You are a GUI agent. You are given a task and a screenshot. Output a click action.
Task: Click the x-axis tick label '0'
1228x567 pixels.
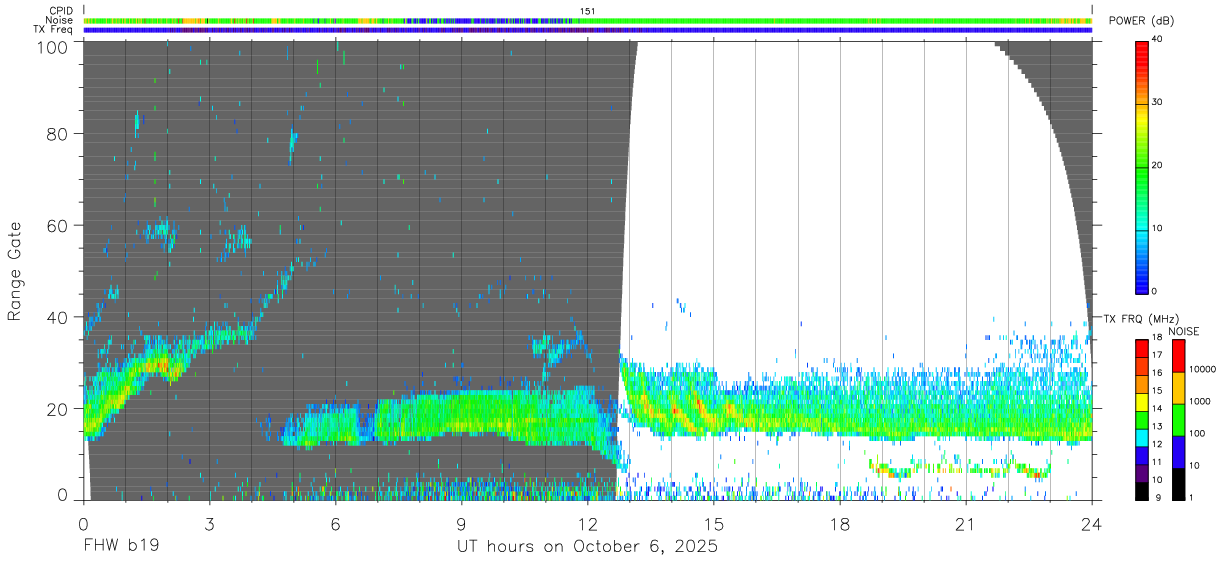(x=83, y=524)
